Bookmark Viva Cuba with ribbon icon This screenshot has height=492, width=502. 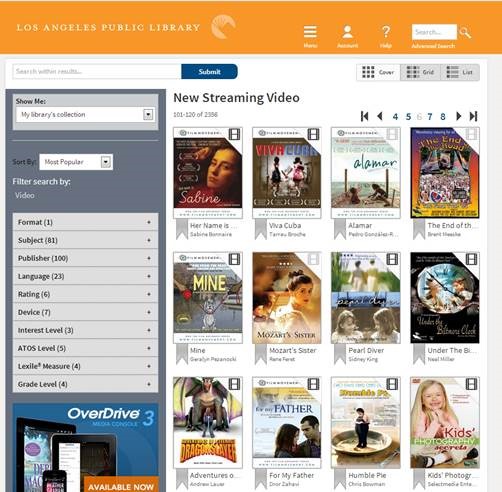261,229
